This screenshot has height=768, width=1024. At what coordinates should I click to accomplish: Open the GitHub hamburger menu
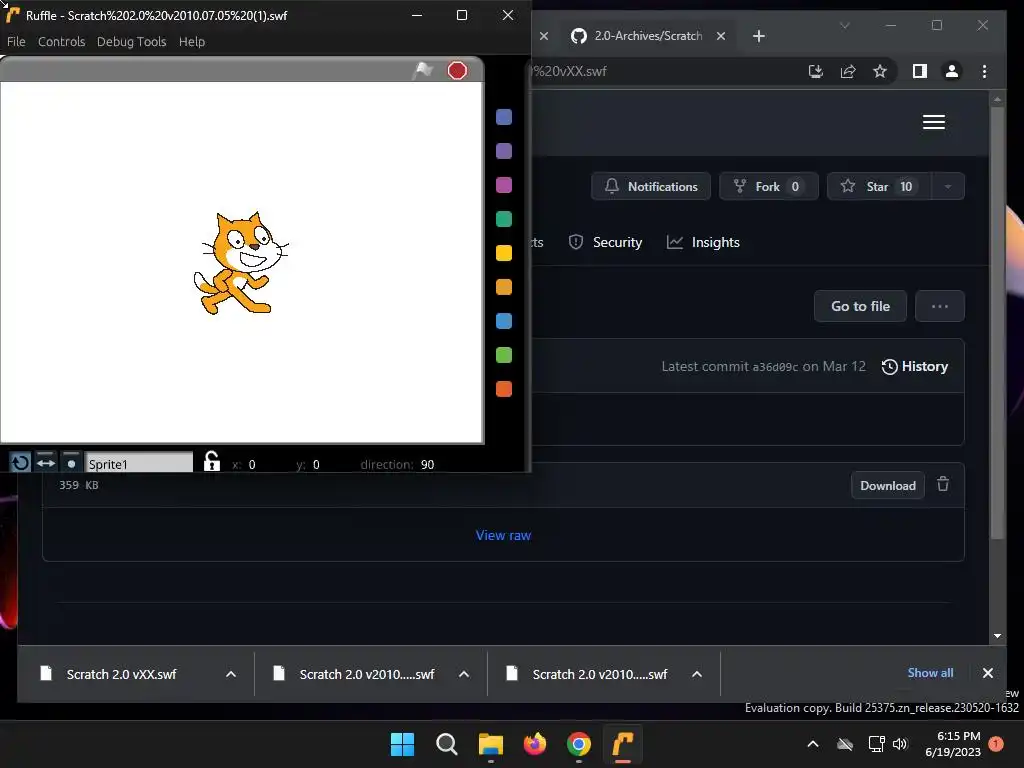tap(933, 122)
